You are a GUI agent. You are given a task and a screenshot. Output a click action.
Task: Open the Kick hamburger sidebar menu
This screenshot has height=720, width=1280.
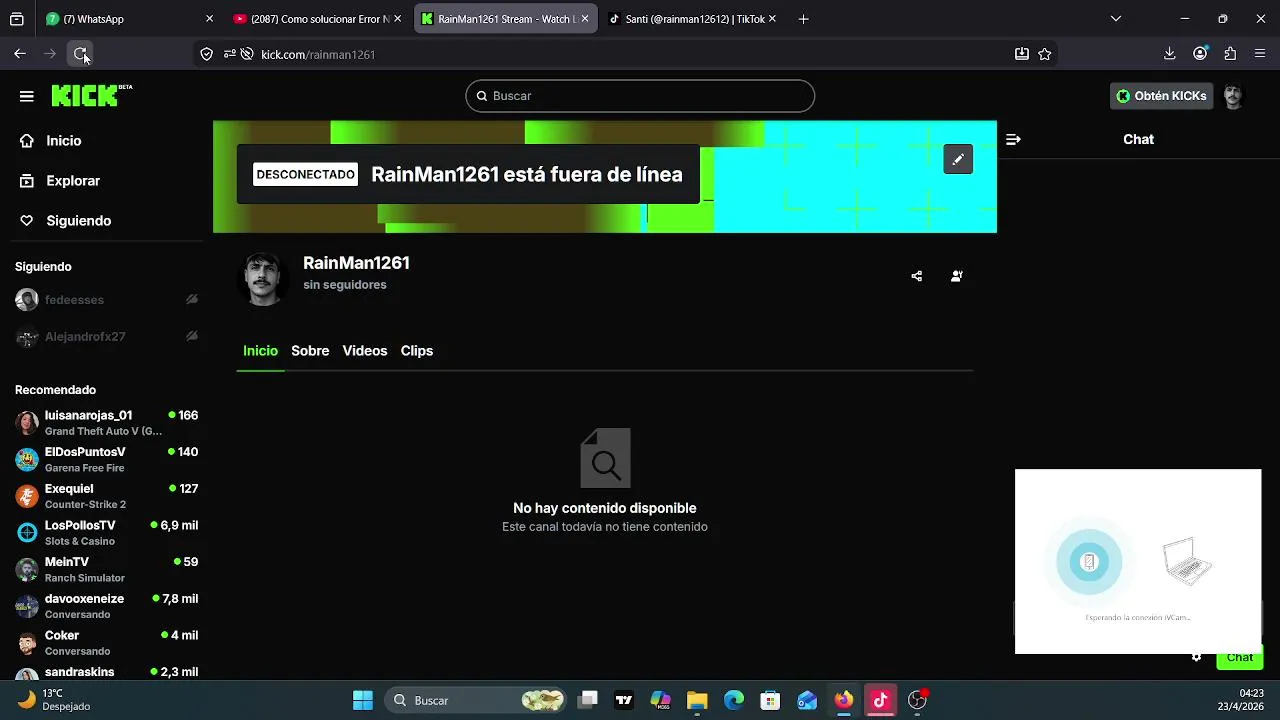point(27,96)
